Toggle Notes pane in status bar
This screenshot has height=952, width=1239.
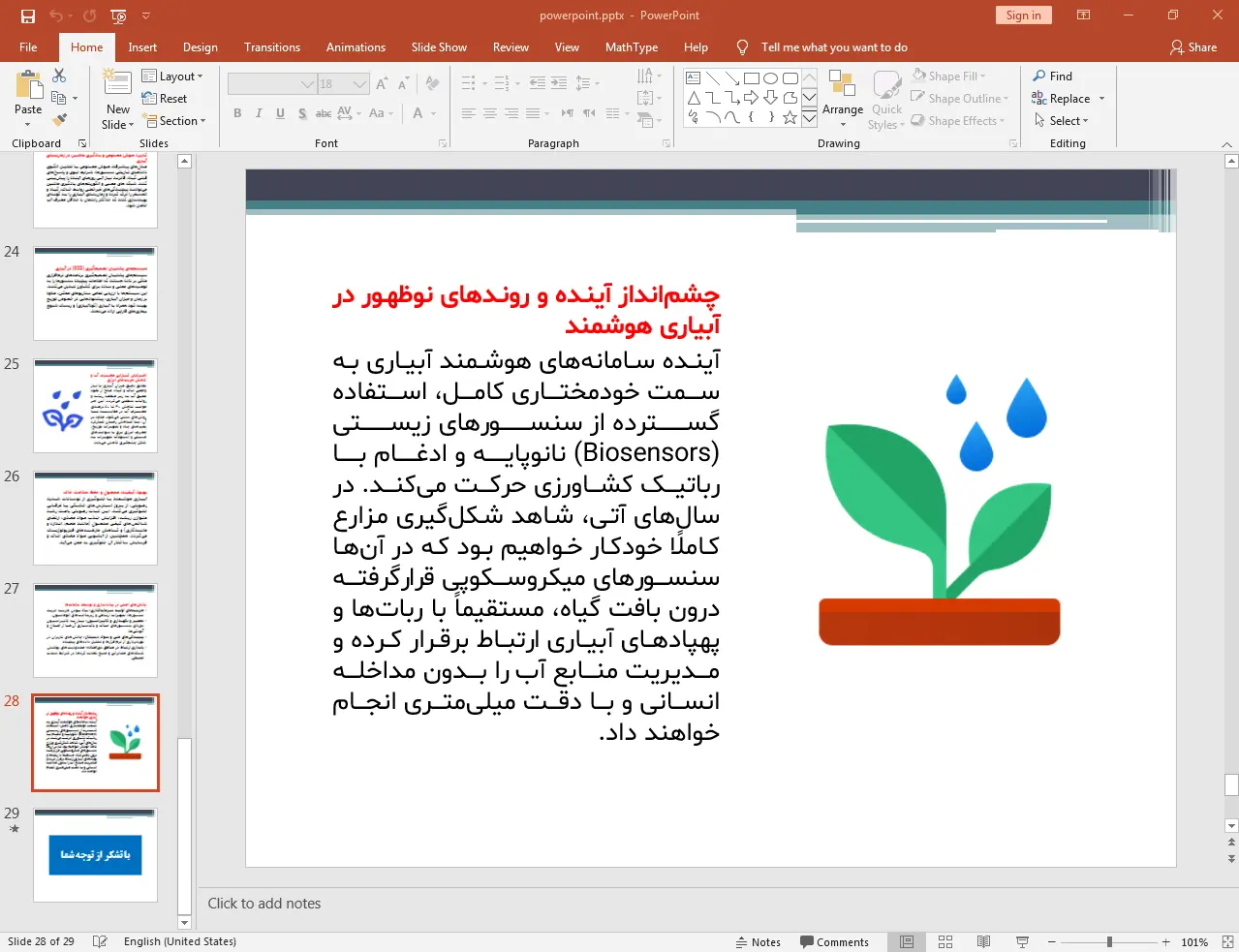pyautogui.click(x=759, y=941)
